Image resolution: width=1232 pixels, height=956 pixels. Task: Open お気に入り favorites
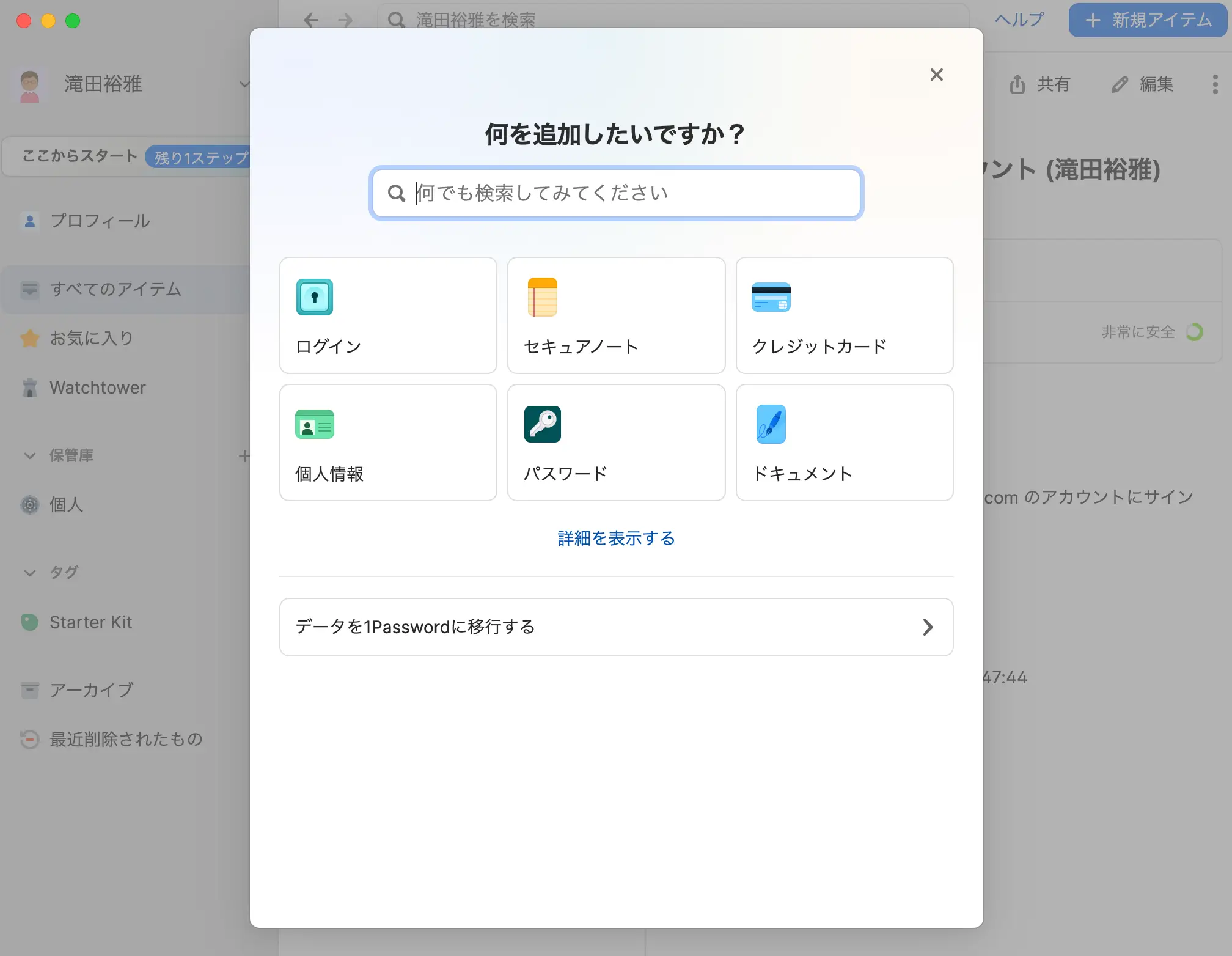[126, 338]
